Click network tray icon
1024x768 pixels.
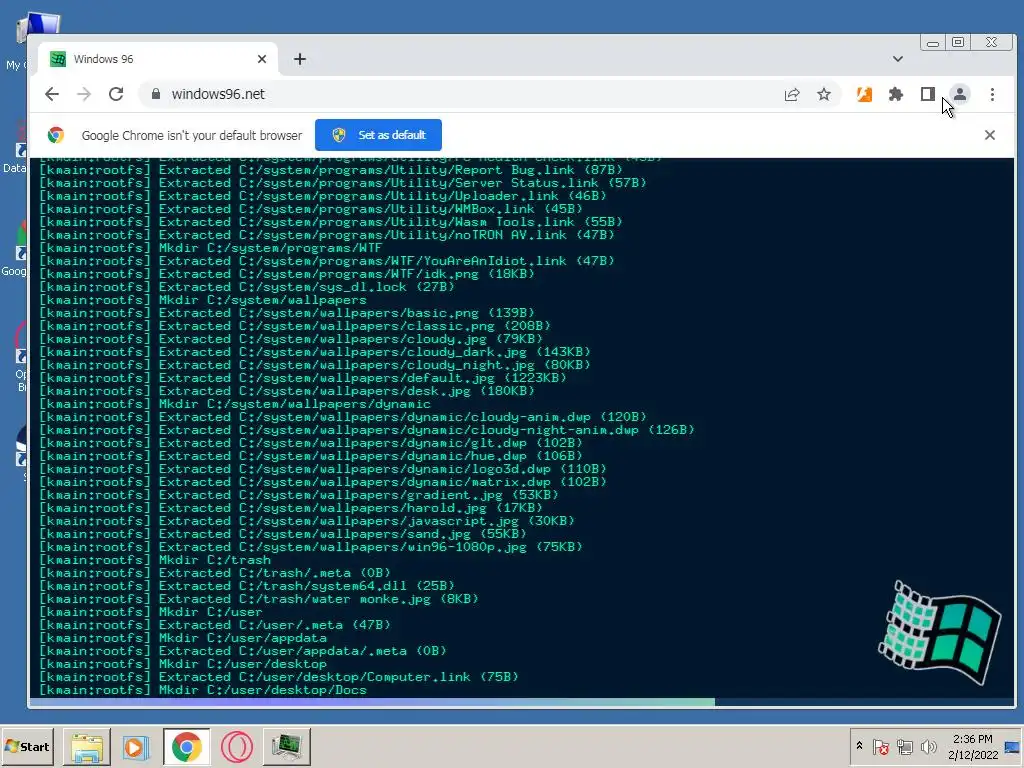[904, 746]
